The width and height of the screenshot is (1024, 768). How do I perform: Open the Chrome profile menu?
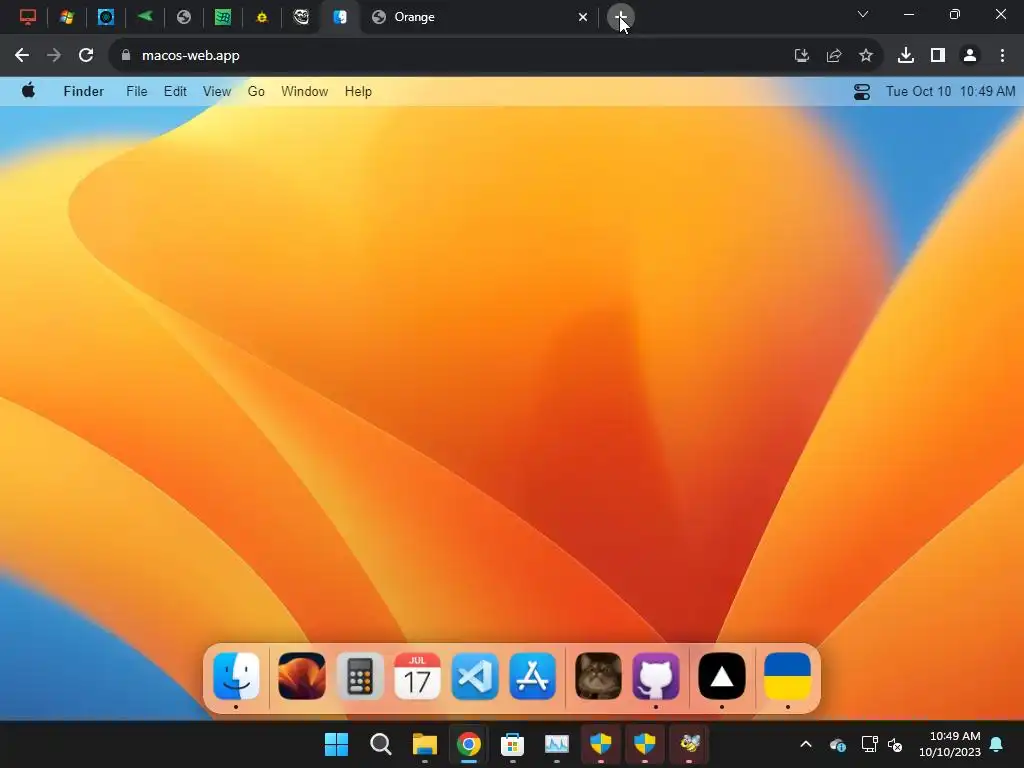click(x=970, y=56)
